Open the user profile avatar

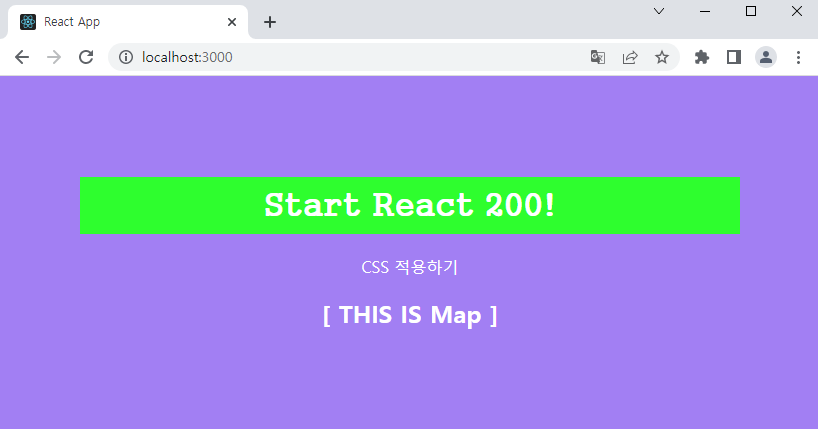click(x=766, y=57)
